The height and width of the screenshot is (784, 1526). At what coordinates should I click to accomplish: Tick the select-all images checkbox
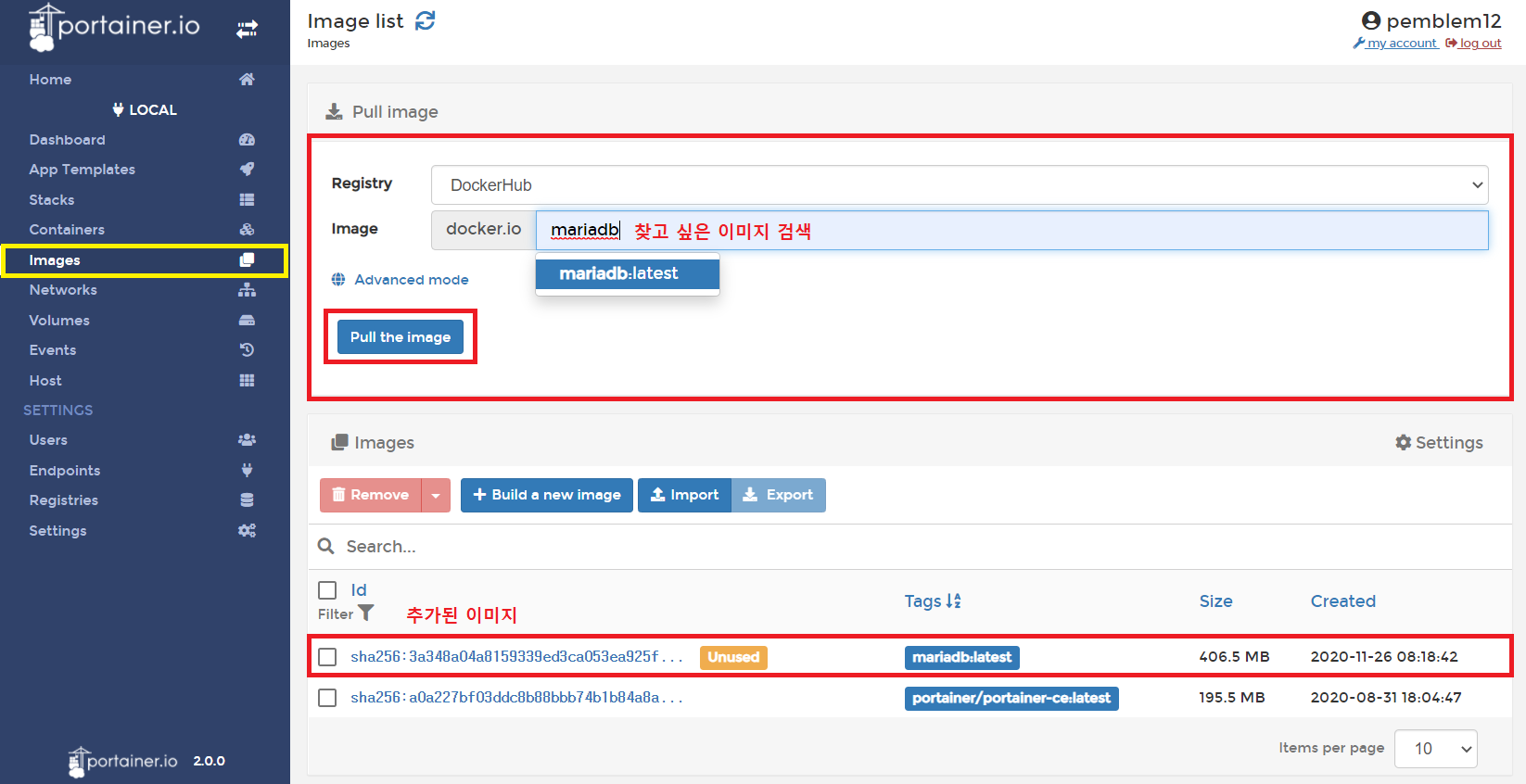click(x=327, y=590)
